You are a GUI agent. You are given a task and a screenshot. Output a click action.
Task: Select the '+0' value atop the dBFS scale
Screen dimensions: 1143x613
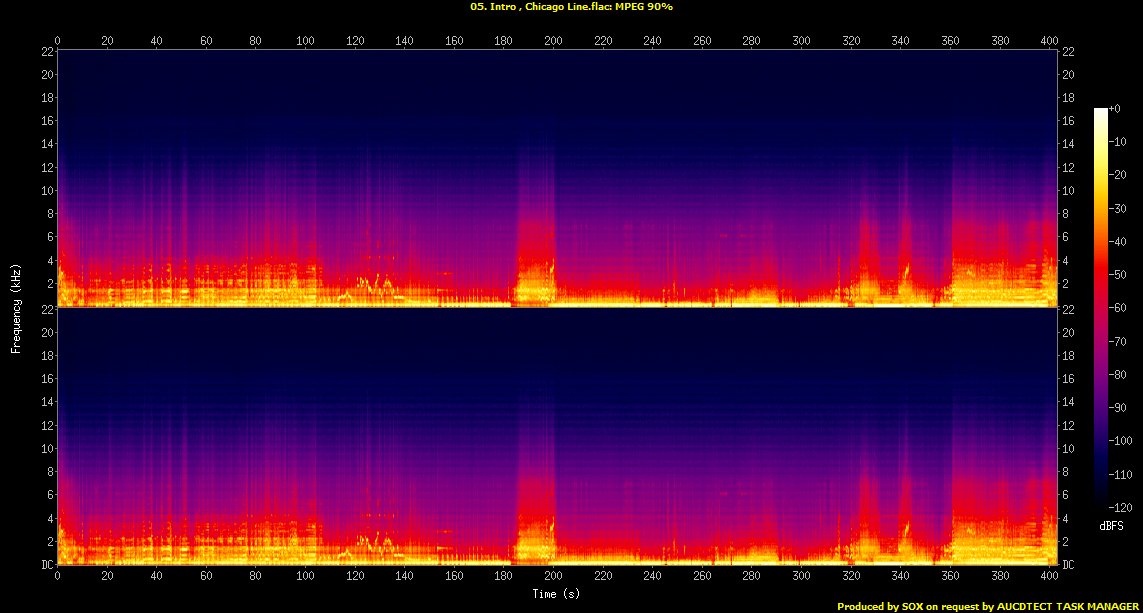[x=1116, y=109]
